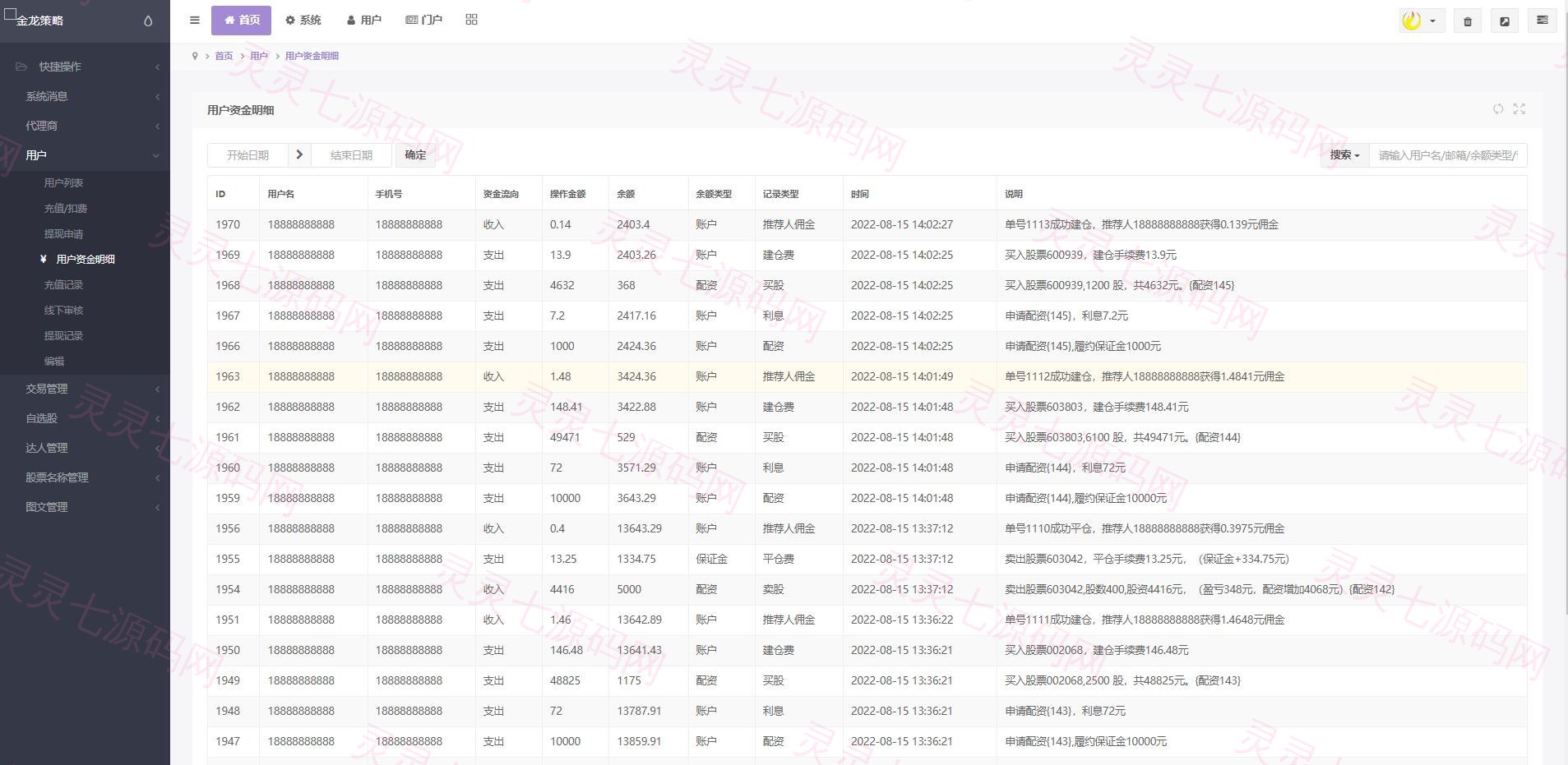1568x765 pixels.
Task: Expand 交易管理 sidebar section
Action: 85,389
